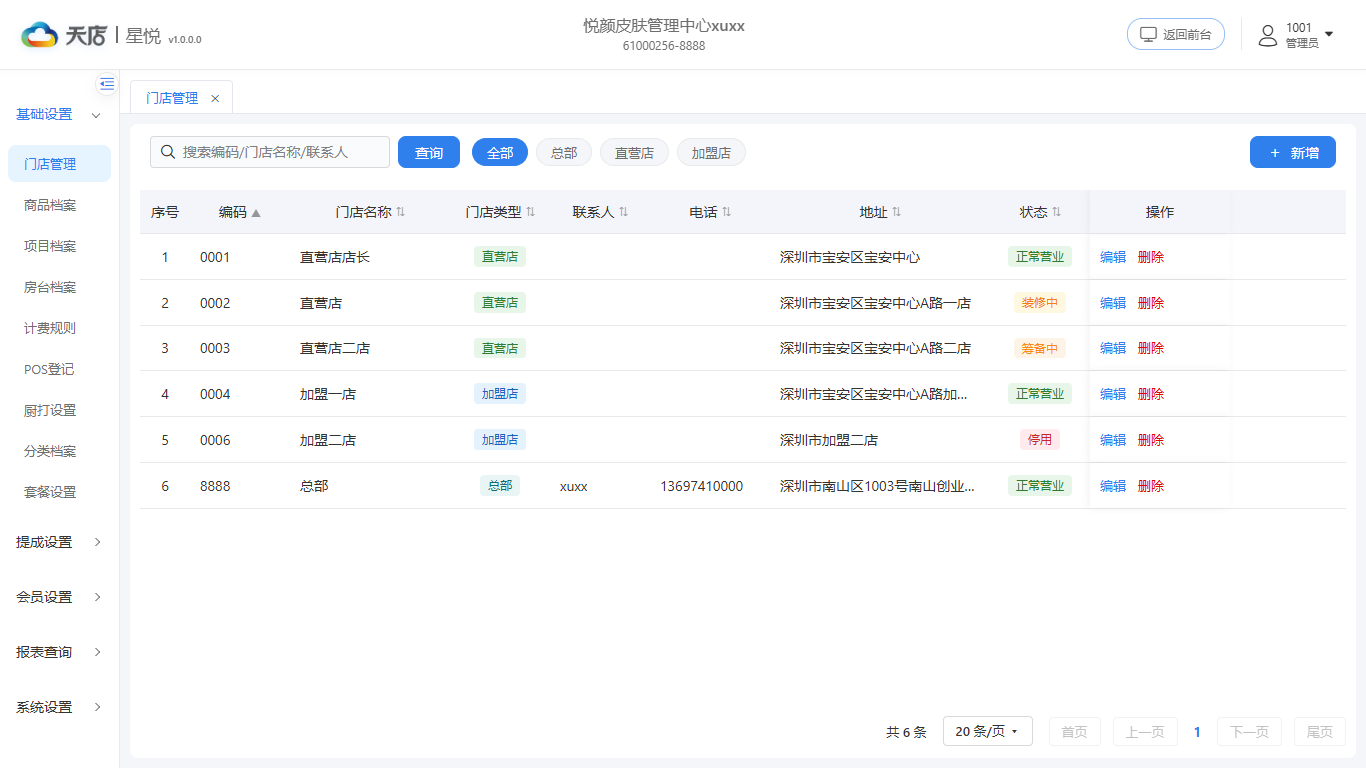Sort by 联系人 column arrows
The width and height of the screenshot is (1366, 768).
[623, 212]
